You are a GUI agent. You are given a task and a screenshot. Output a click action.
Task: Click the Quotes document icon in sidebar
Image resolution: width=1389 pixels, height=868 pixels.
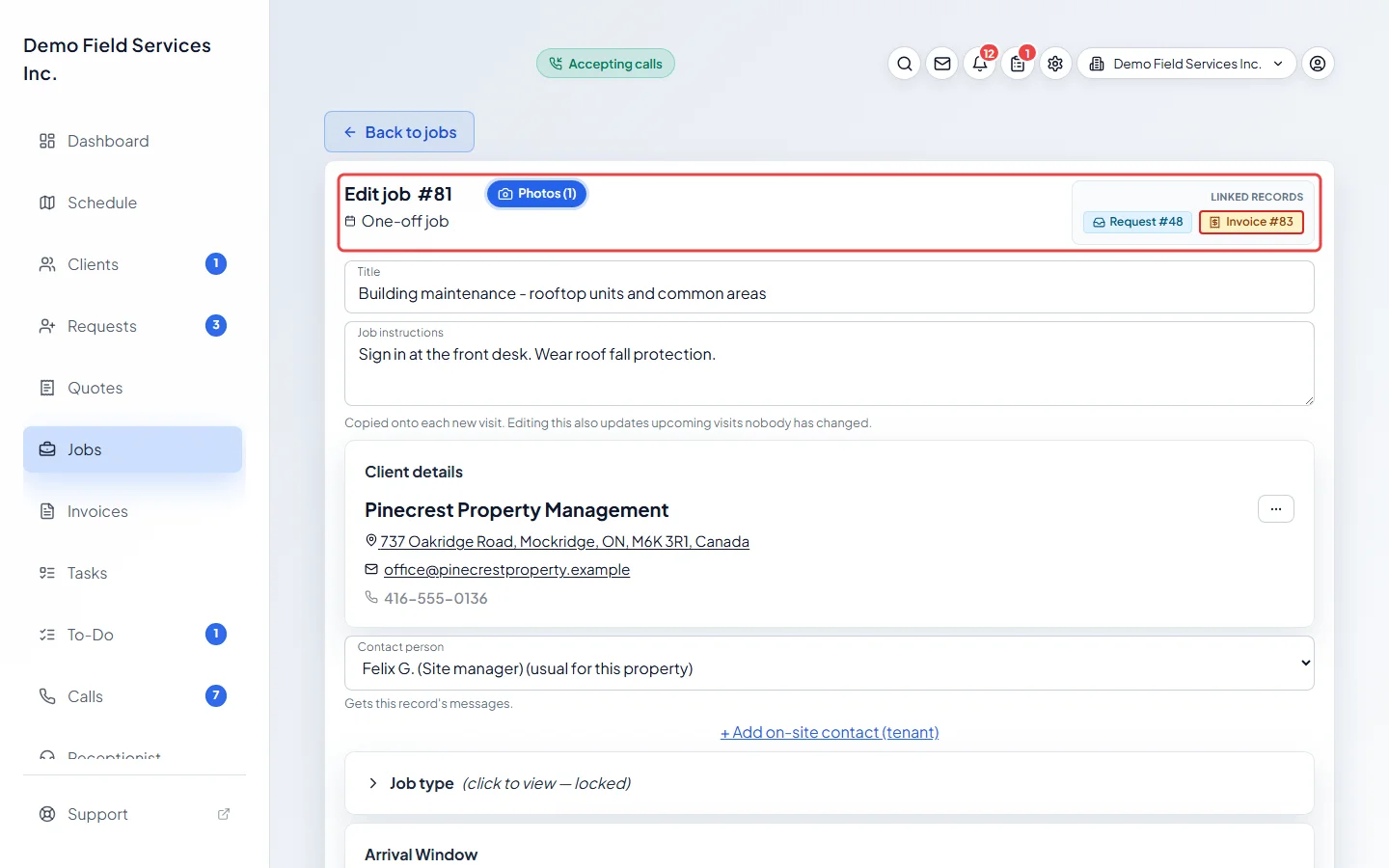pos(47,388)
